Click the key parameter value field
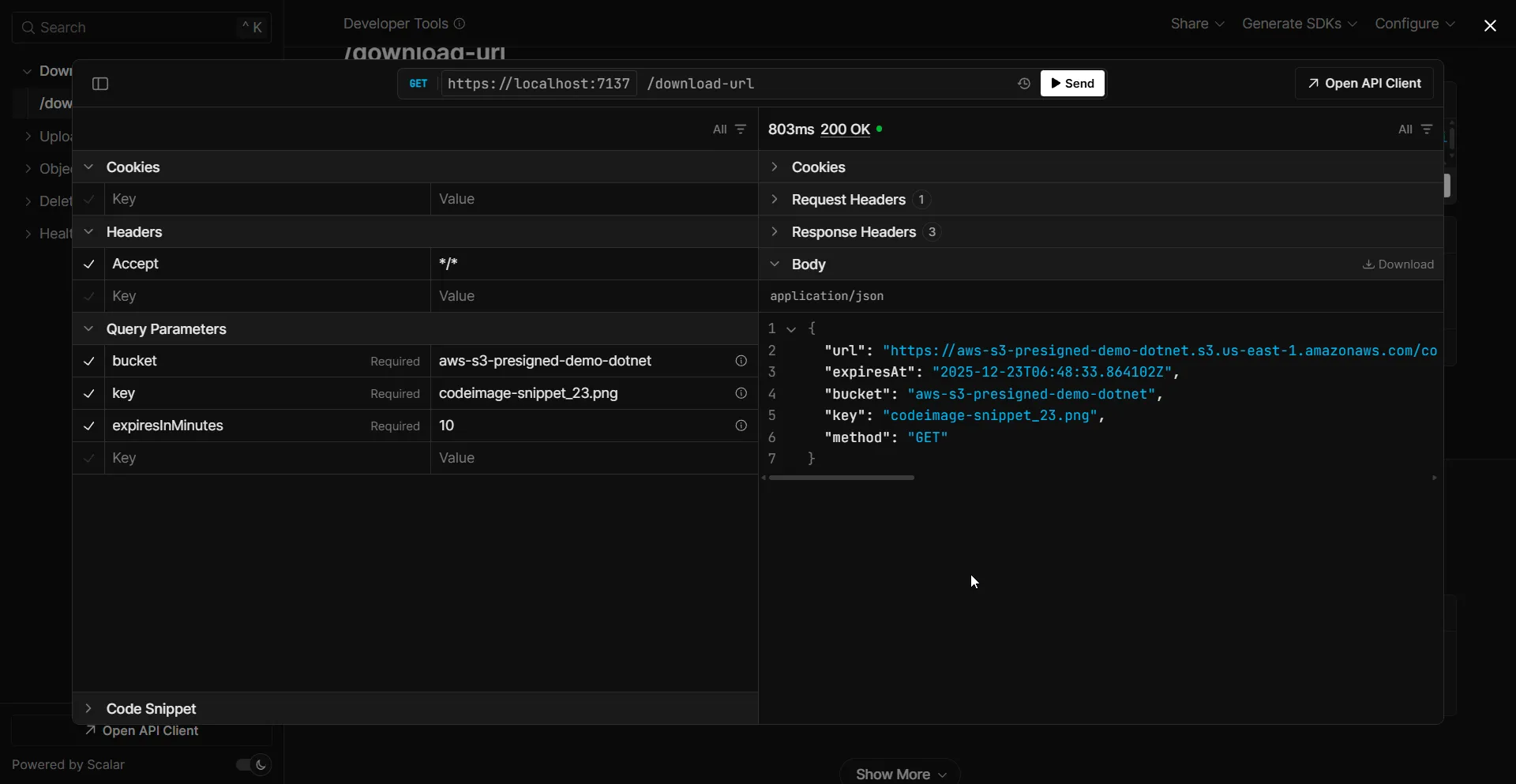This screenshot has height=784, width=1516. pyautogui.click(x=580, y=394)
